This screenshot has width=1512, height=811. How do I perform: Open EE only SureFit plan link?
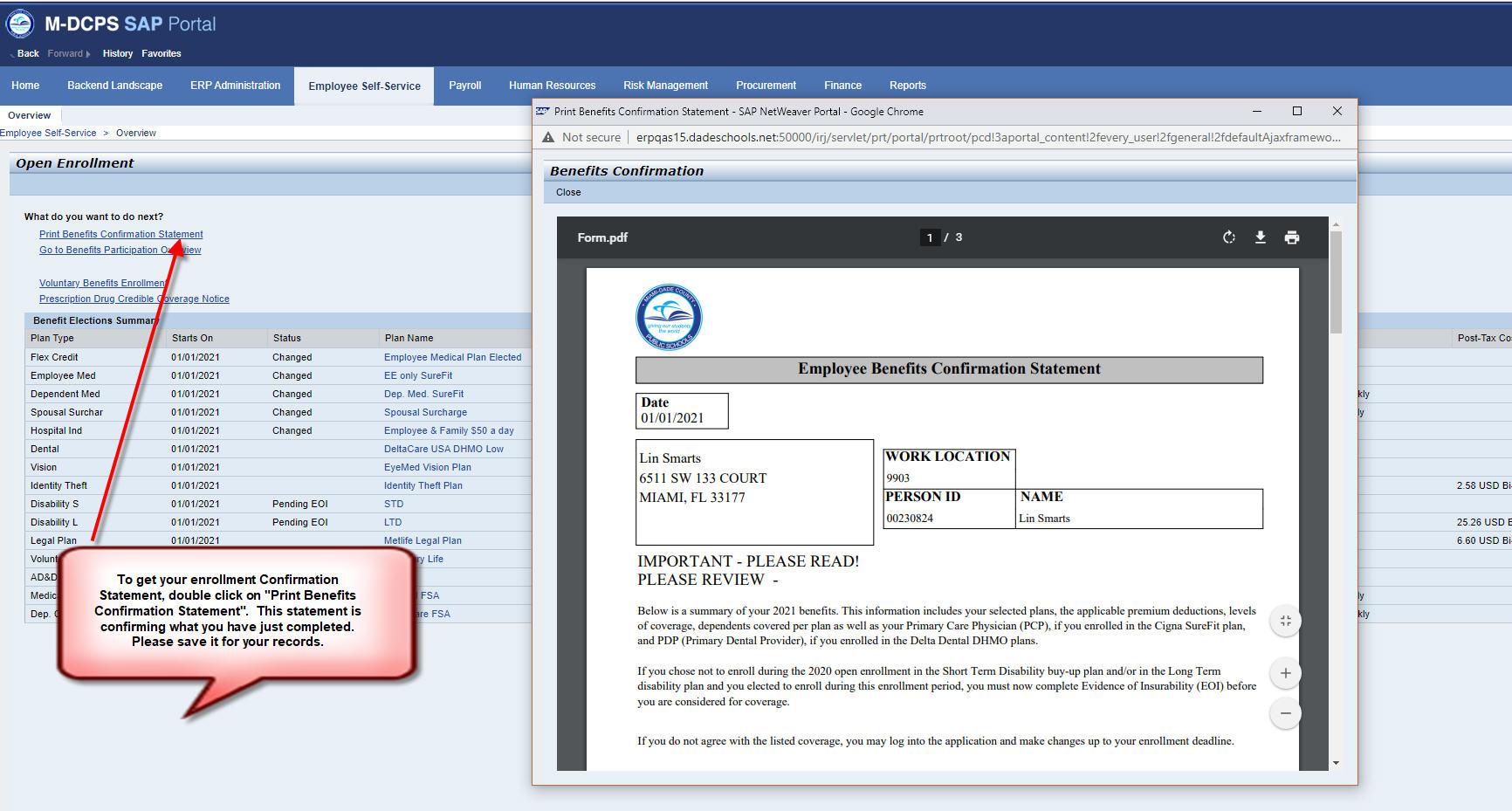coord(418,375)
